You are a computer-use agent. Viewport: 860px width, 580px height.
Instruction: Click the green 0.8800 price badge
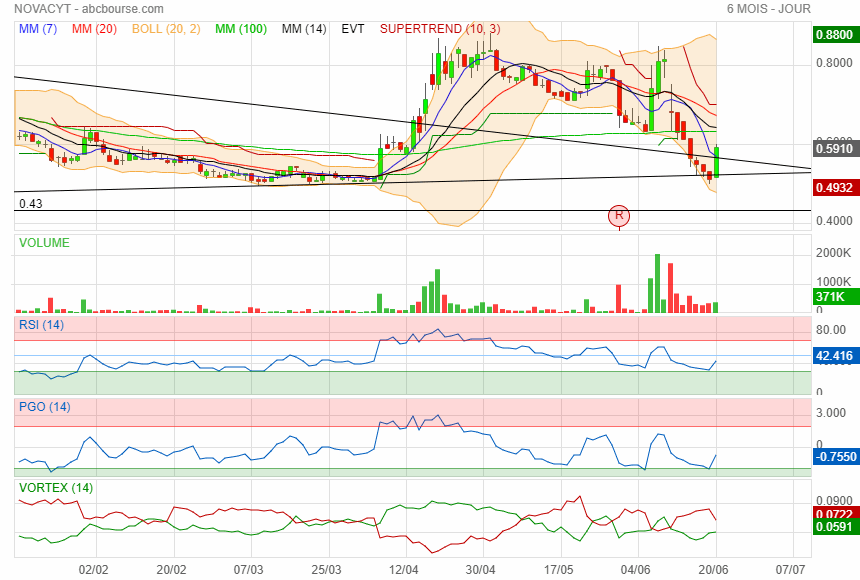point(834,35)
